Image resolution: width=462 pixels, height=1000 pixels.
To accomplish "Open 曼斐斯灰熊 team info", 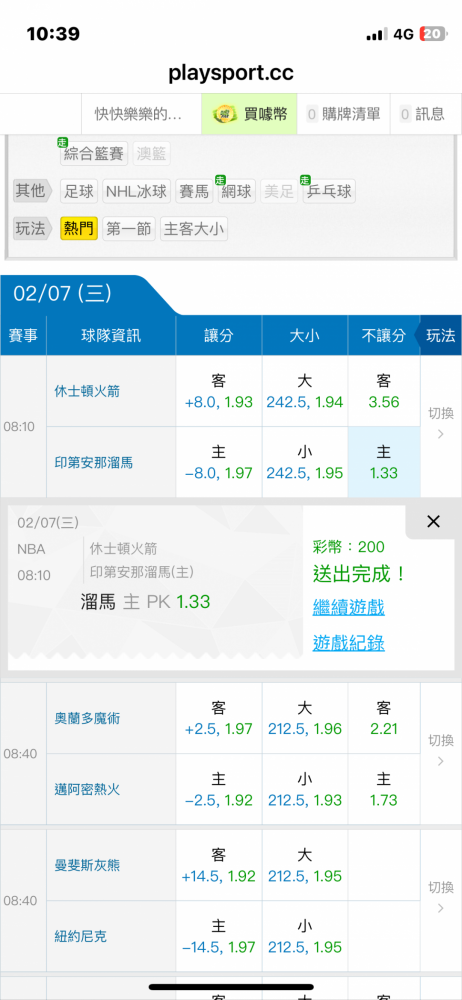I will [87, 865].
